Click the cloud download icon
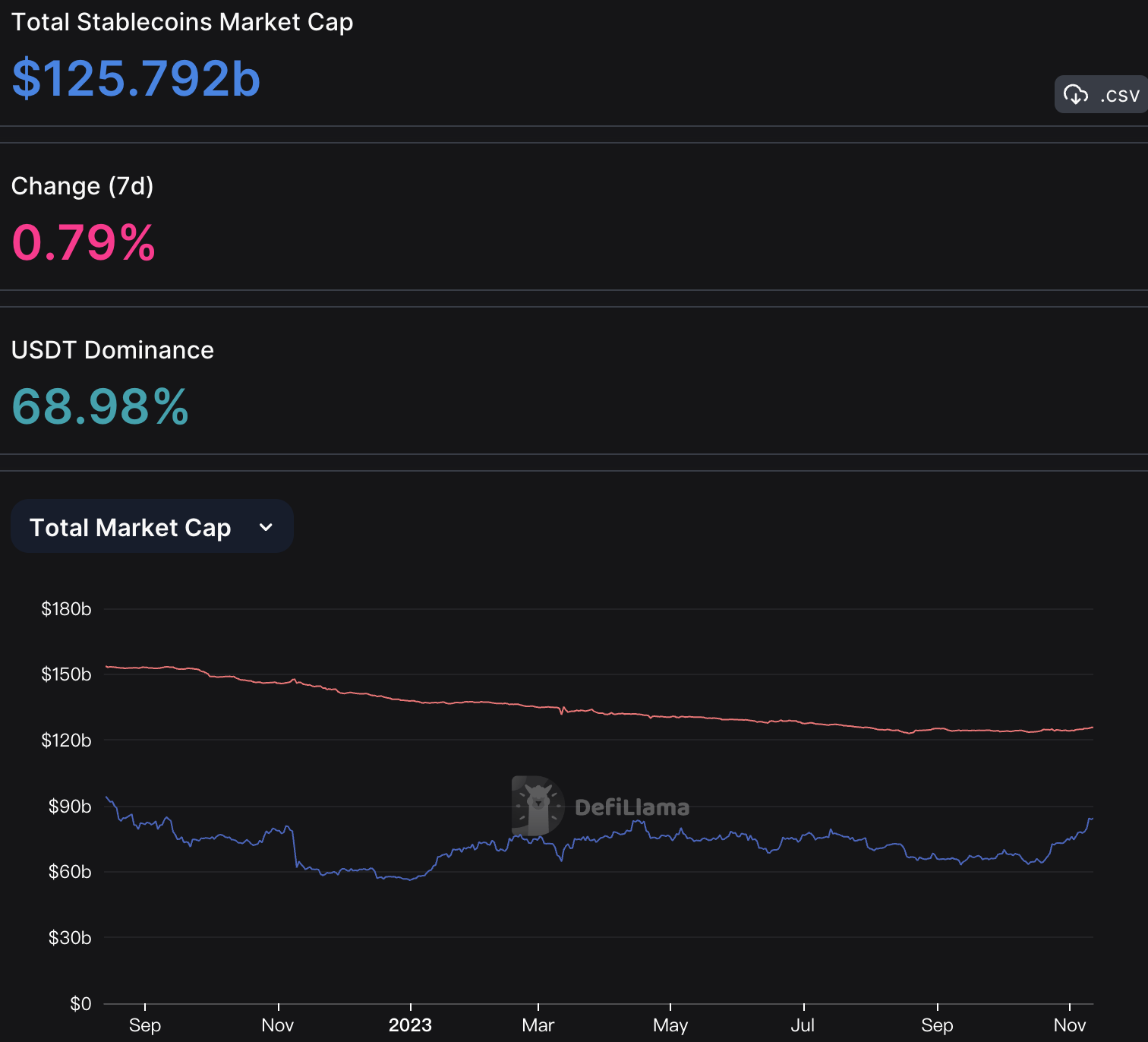Screen dimensions: 1148x1042 1075,94
